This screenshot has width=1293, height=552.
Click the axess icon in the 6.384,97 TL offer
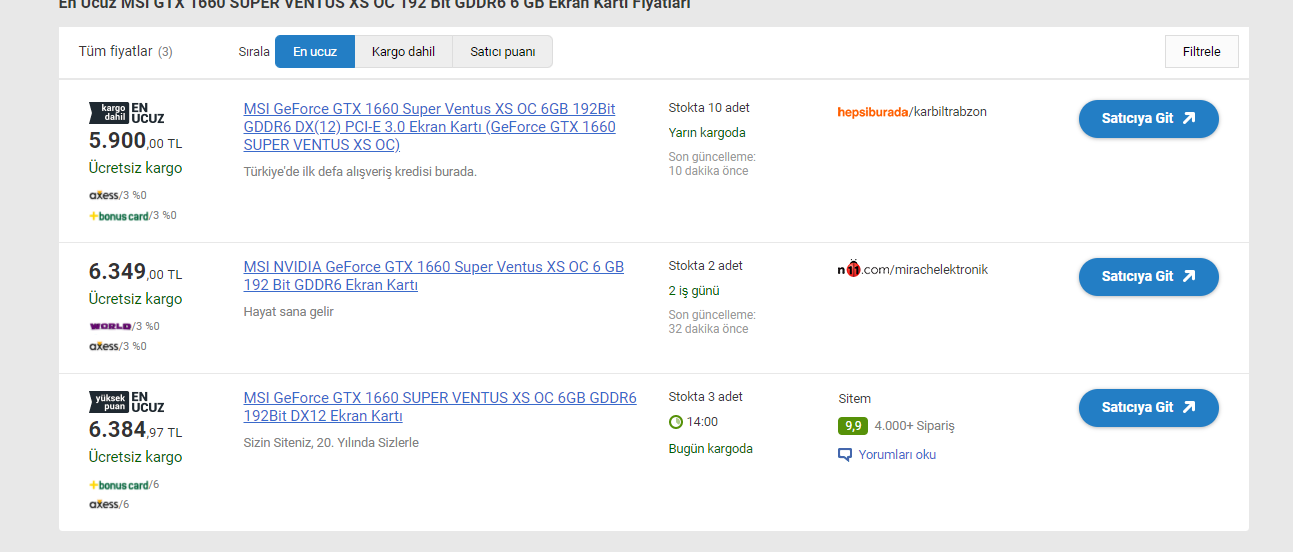pyautogui.click(x=104, y=504)
